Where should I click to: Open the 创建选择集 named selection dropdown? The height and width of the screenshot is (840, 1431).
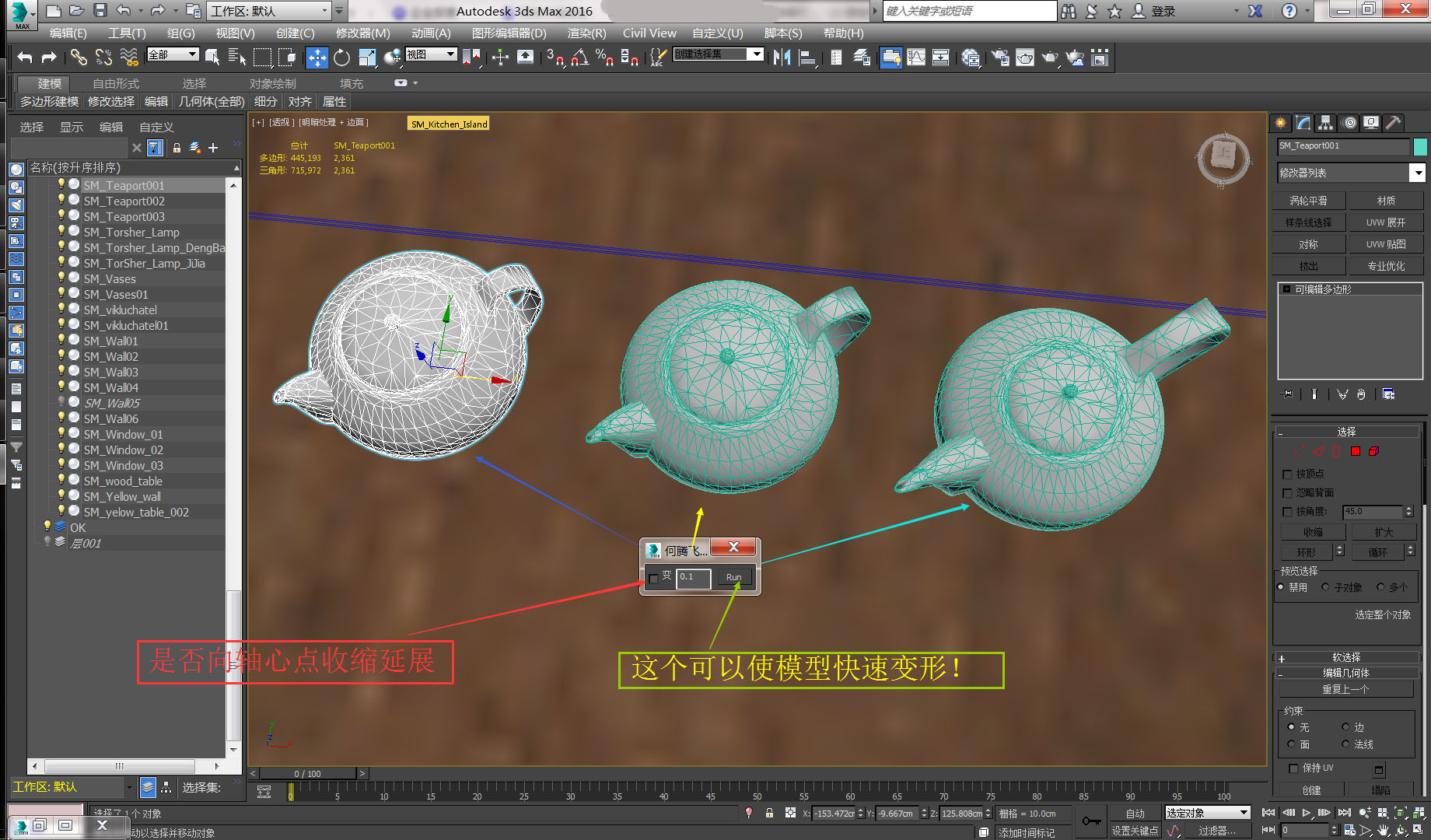click(719, 54)
